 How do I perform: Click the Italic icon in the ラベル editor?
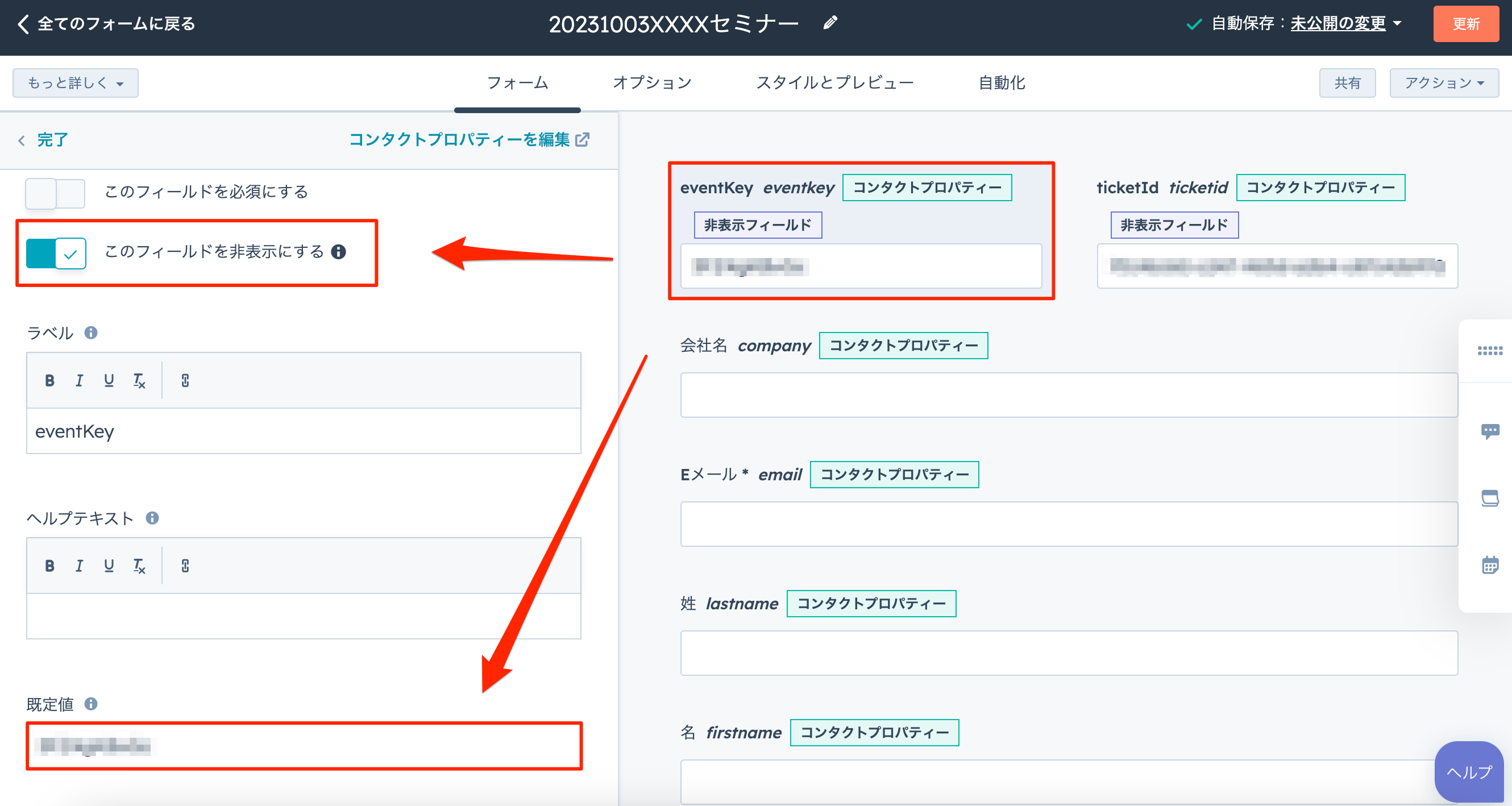[x=79, y=380]
